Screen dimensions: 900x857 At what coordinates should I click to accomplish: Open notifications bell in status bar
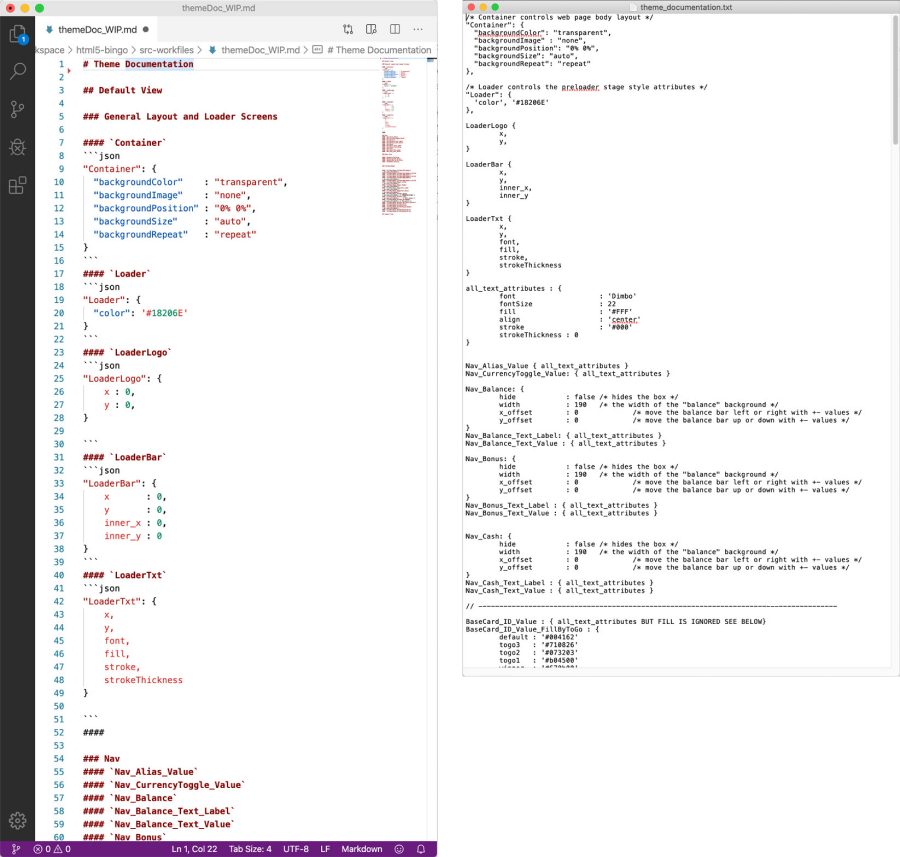pos(421,849)
